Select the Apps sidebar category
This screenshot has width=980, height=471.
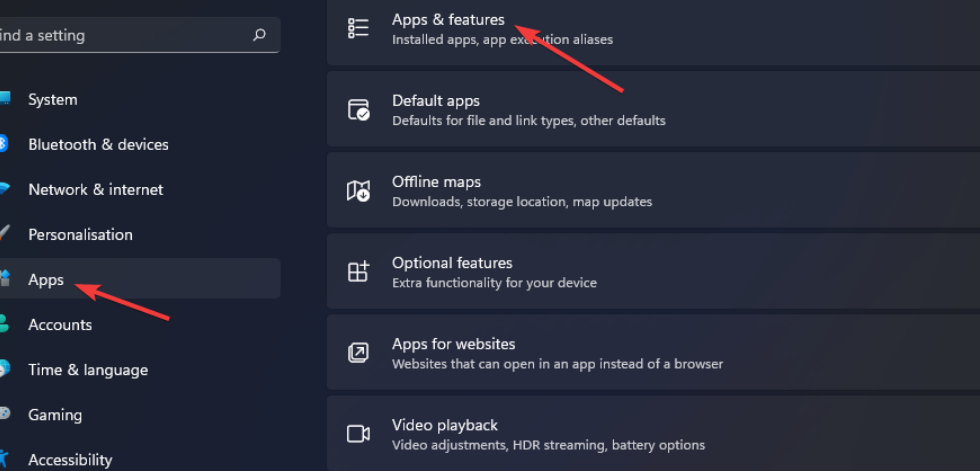coord(46,280)
